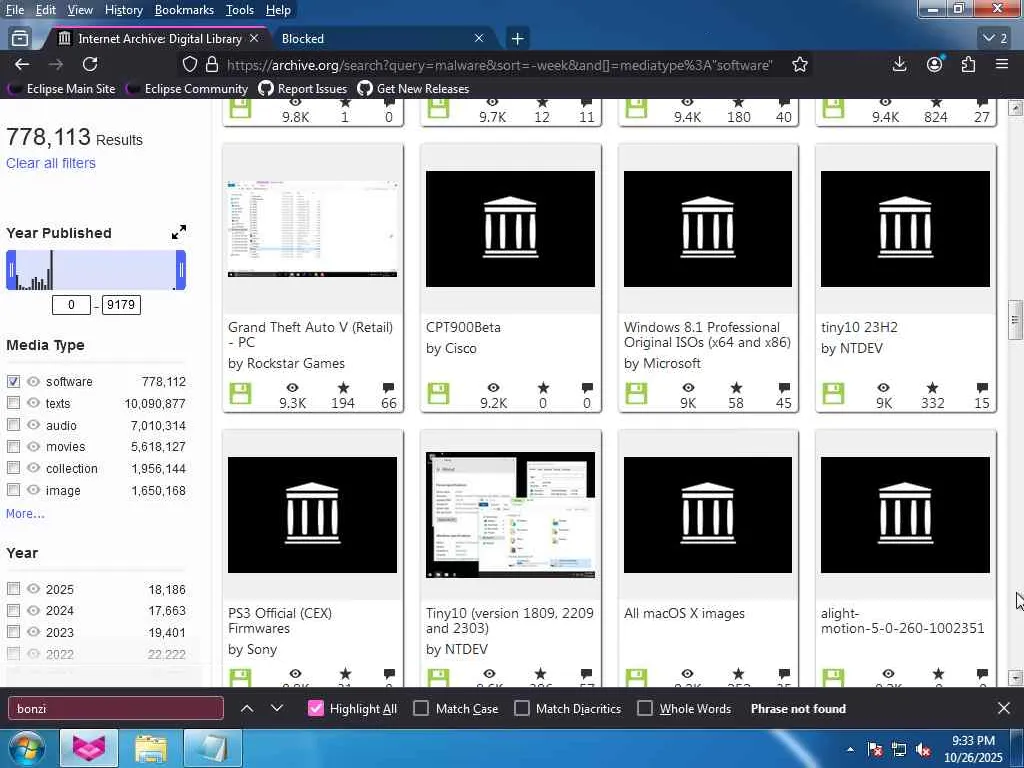Enable Match Case in find bar
Screen dimensions: 1024x768
click(421, 709)
